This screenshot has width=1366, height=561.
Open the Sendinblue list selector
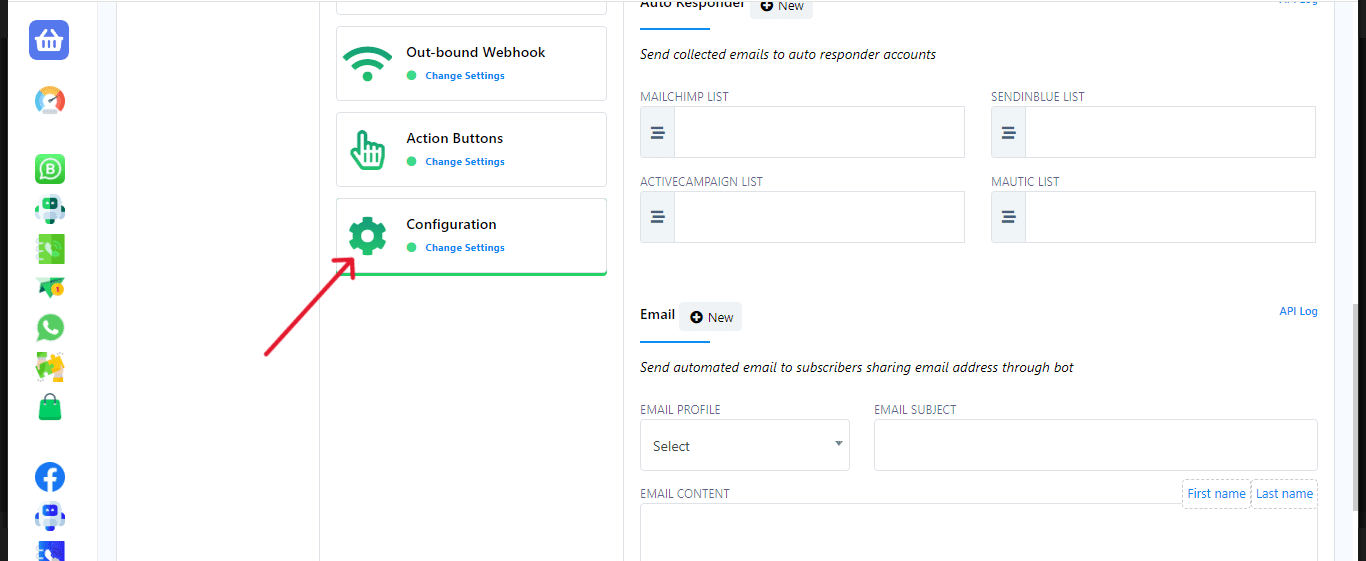point(1169,132)
